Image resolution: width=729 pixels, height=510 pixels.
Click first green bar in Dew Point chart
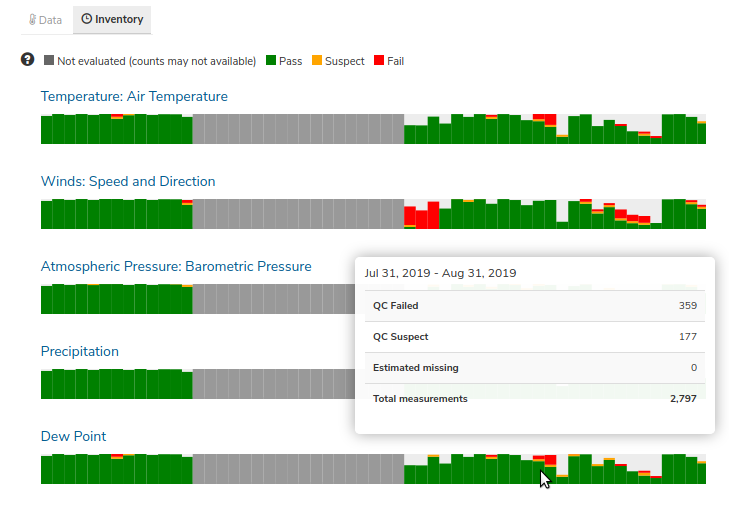(x=46, y=470)
